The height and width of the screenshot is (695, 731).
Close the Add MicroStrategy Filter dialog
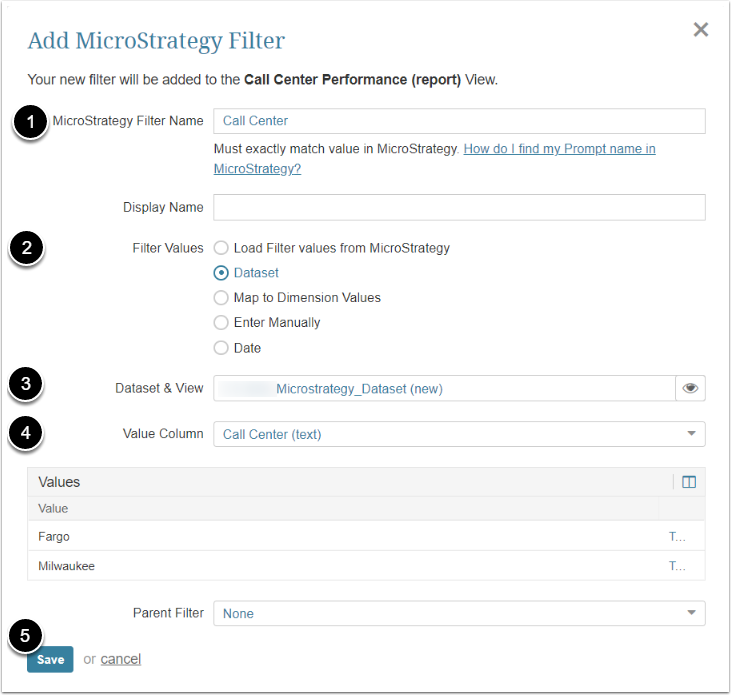pos(701,30)
